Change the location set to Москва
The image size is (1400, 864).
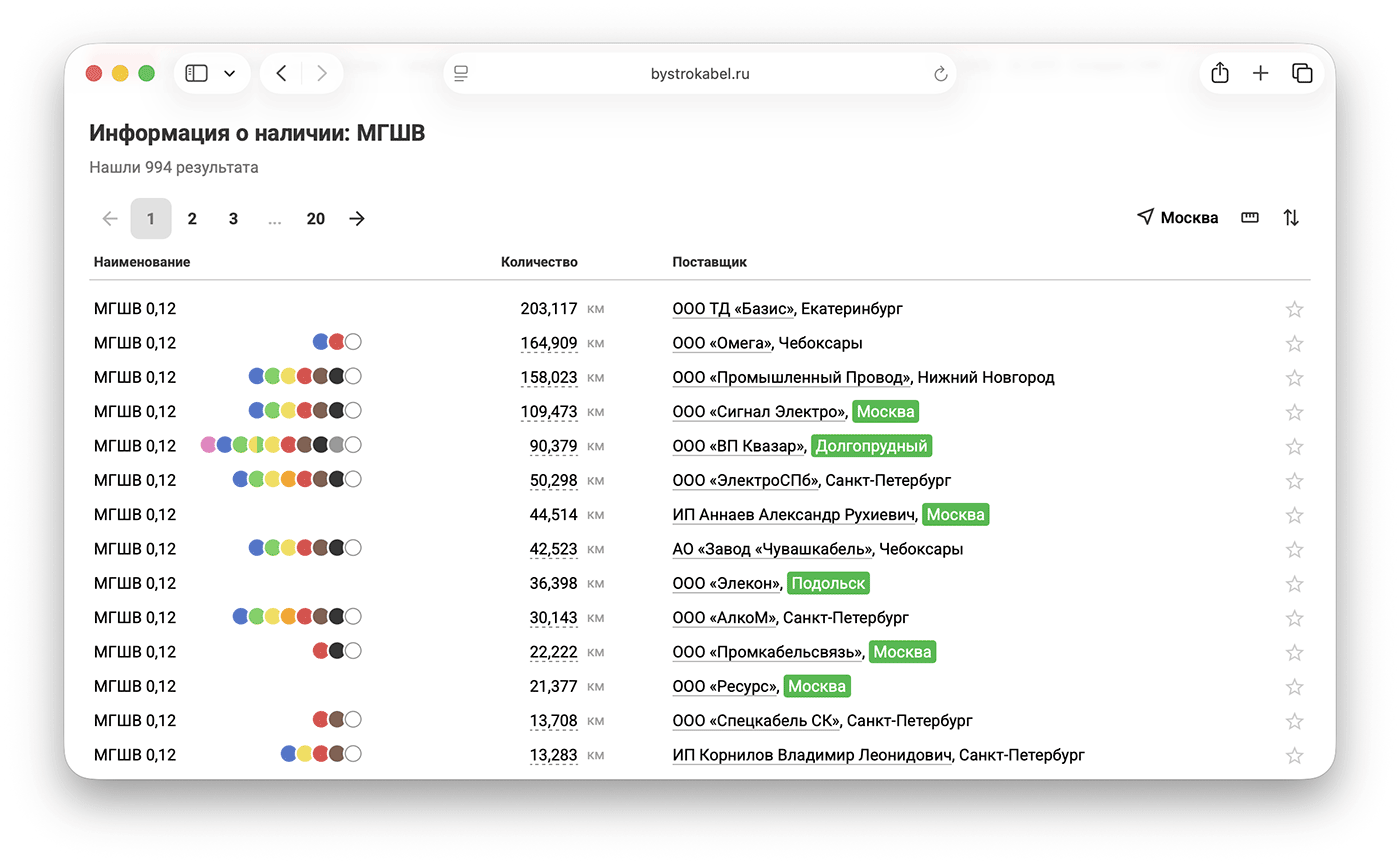tap(1178, 217)
